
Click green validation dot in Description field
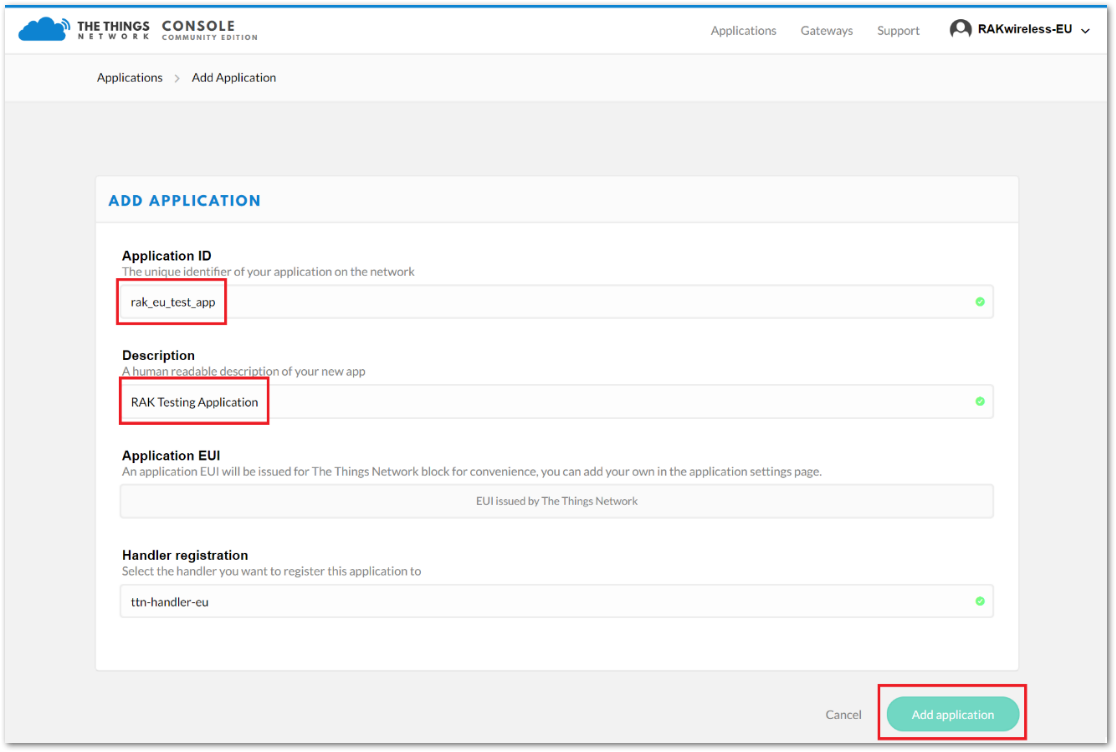(980, 402)
